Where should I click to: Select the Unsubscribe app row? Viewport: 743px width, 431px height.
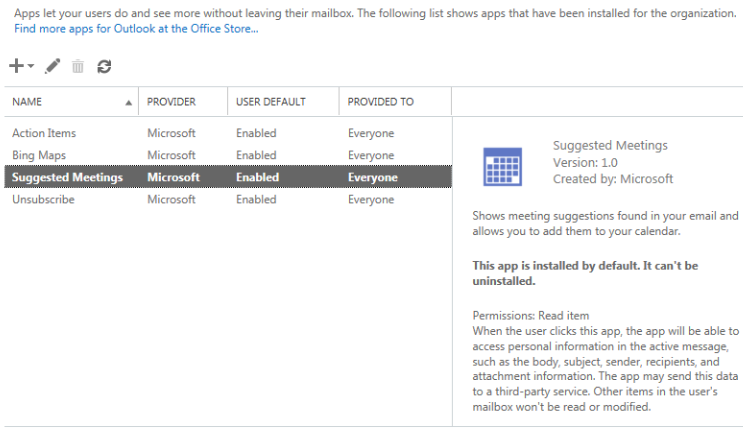[x=43, y=199]
